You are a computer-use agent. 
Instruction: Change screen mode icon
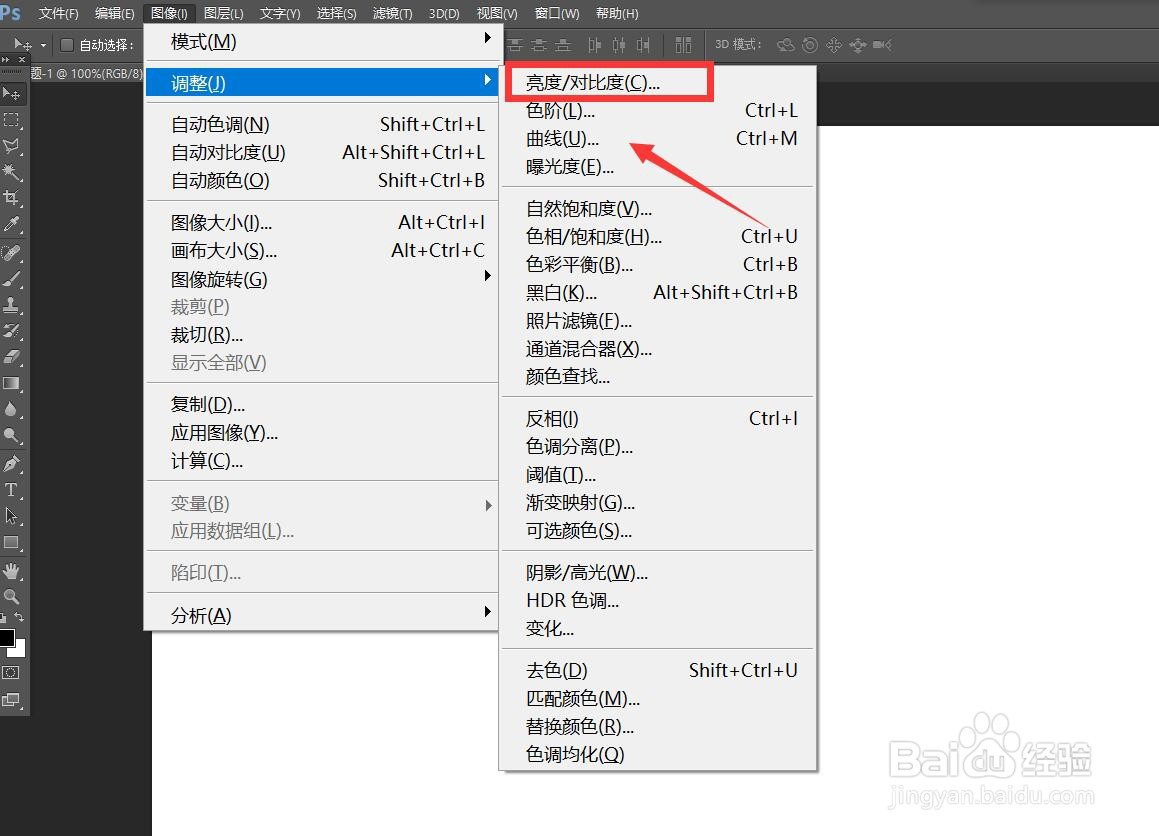11,700
